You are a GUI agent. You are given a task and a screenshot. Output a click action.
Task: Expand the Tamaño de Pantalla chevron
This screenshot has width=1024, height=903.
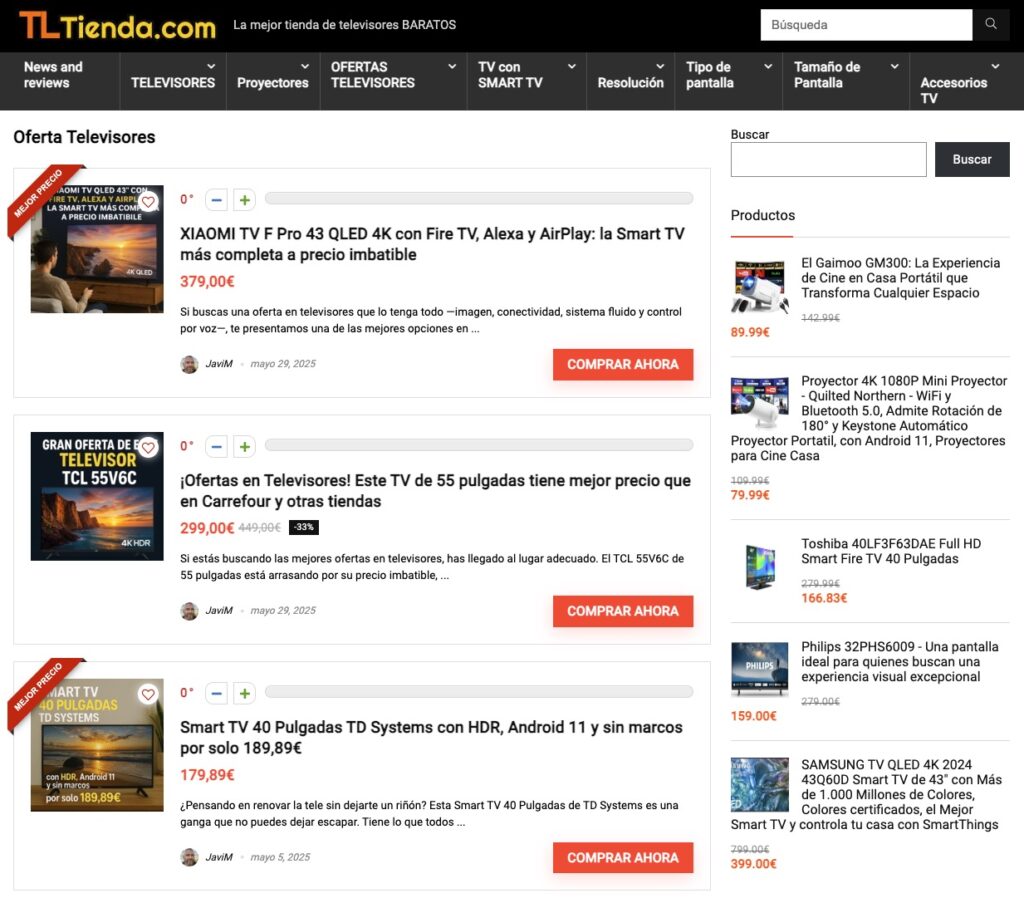[x=895, y=67]
